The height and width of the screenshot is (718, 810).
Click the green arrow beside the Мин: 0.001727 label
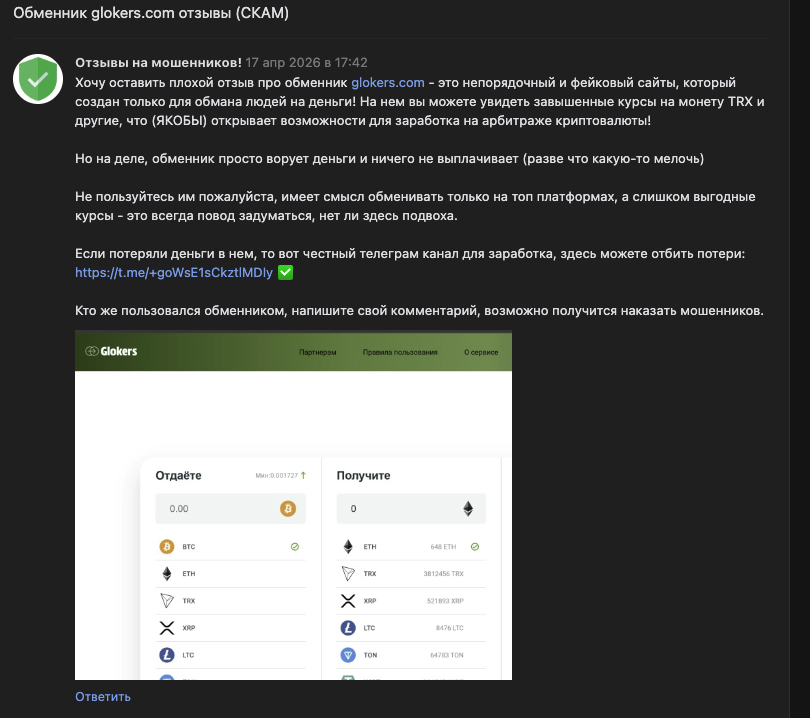coord(303,475)
